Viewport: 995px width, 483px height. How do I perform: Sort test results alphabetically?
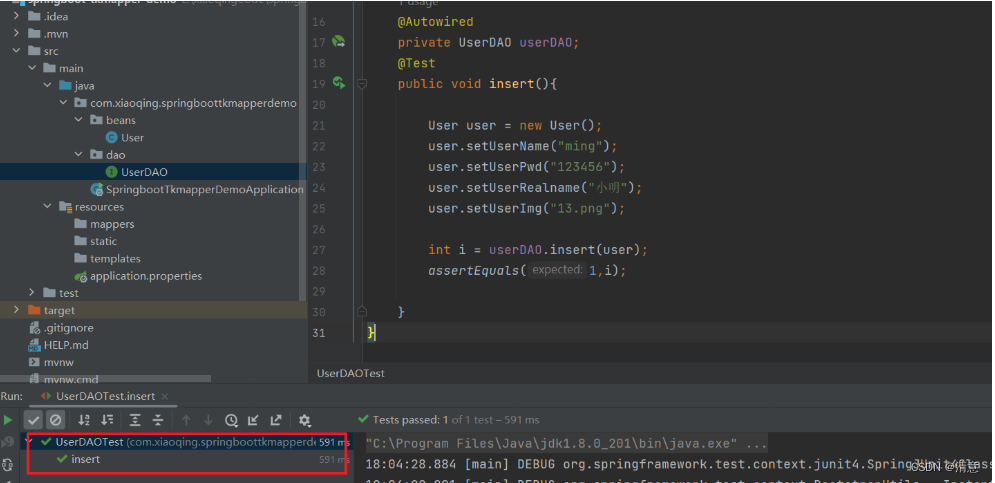(x=84, y=420)
